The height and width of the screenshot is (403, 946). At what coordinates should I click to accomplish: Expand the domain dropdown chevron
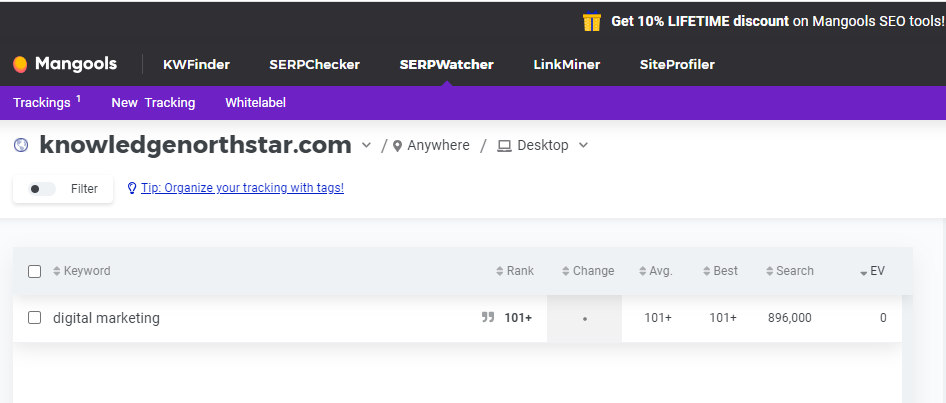coord(366,145)
